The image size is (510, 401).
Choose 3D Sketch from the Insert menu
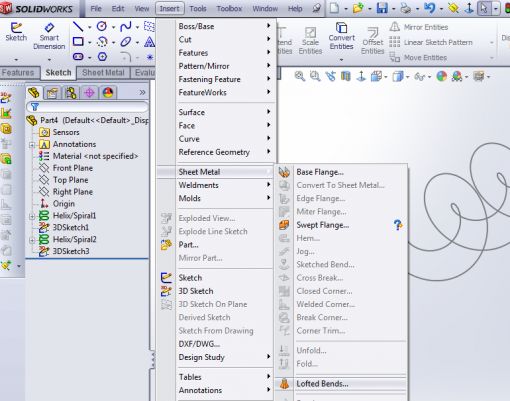click(x=215, y=291)
